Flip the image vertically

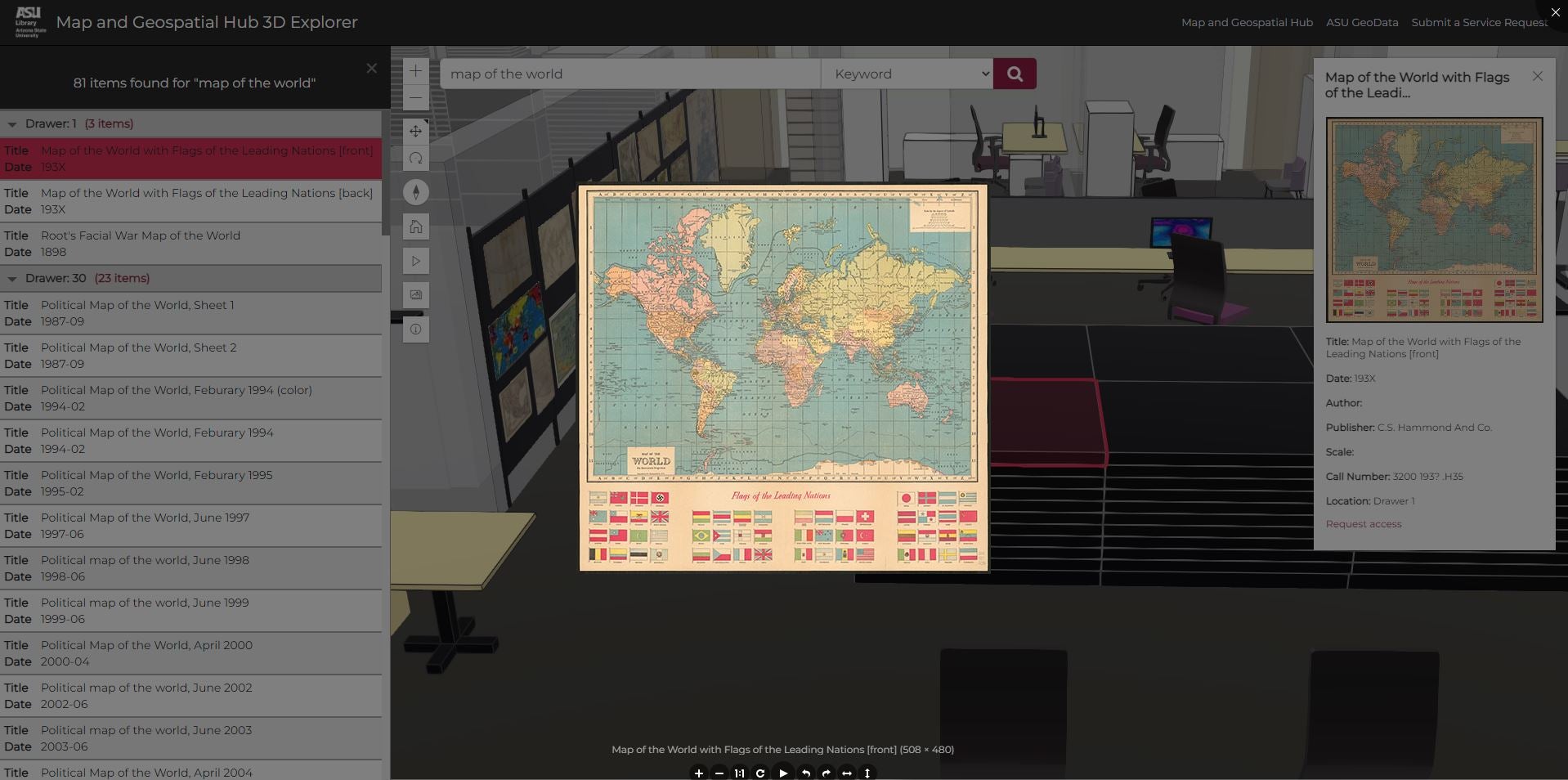click(867, 773)
